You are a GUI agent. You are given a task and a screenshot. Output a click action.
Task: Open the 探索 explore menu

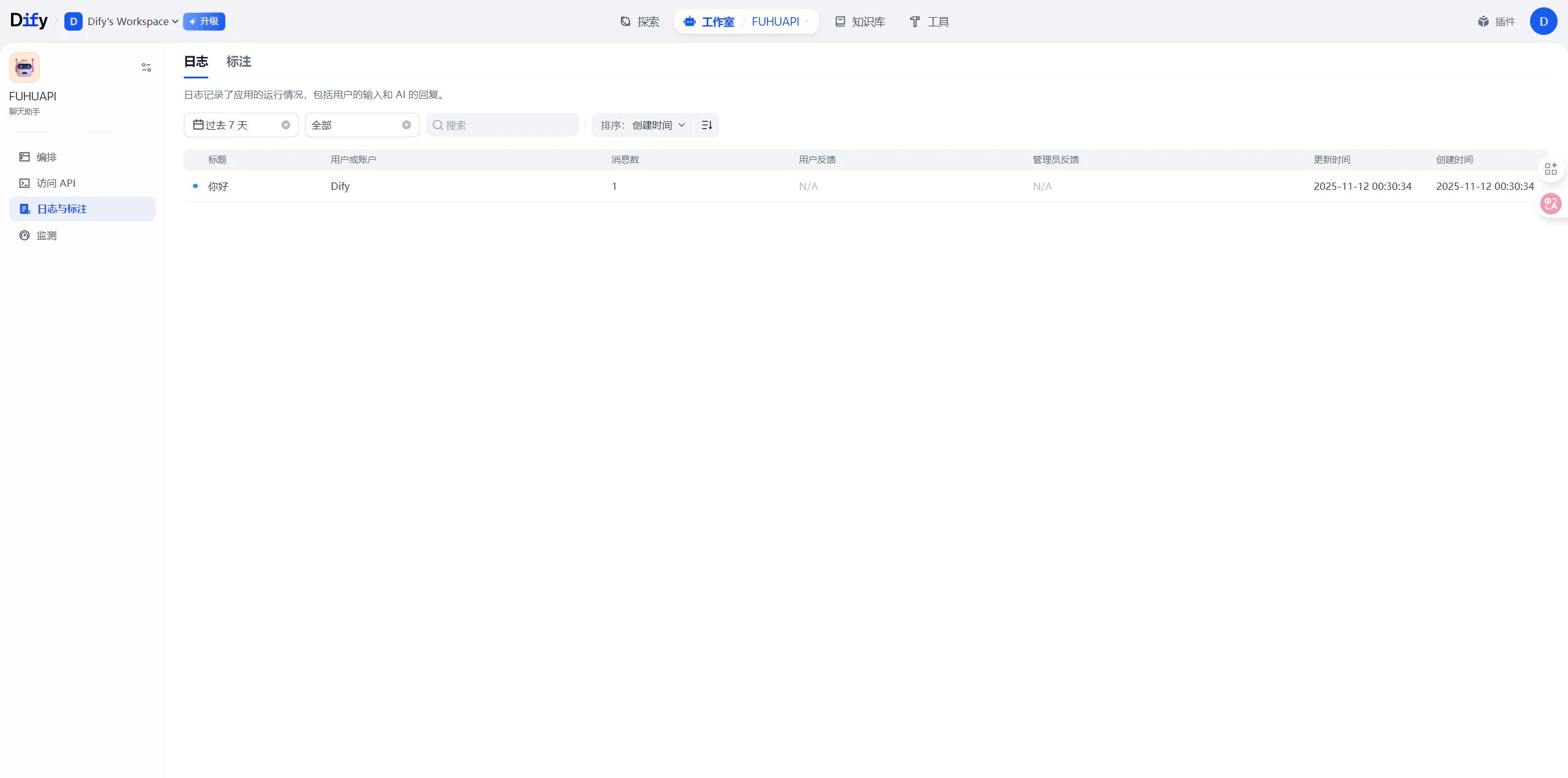coord(640,21)
